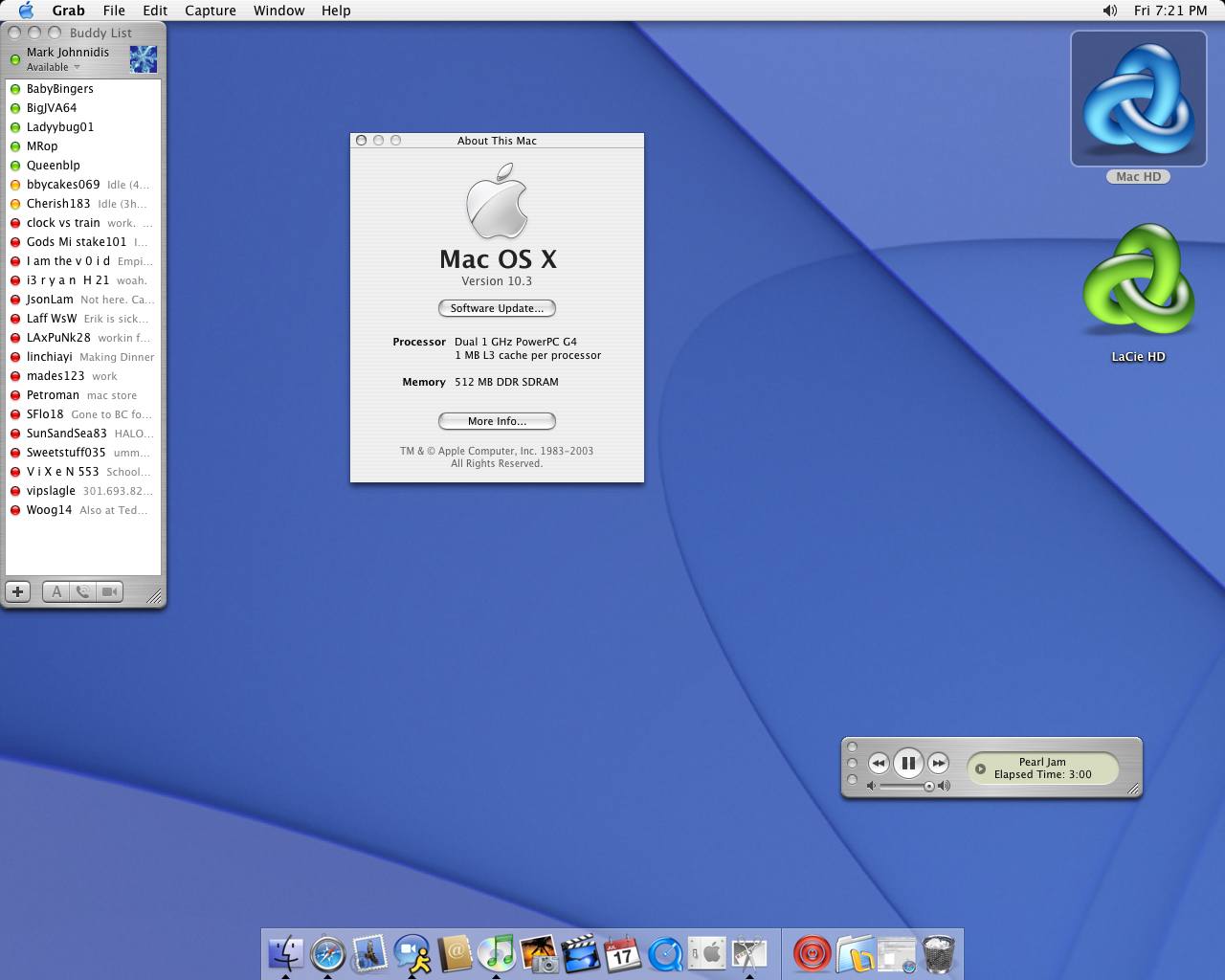Launch QuickTime Player from Dock

point(664,952)
